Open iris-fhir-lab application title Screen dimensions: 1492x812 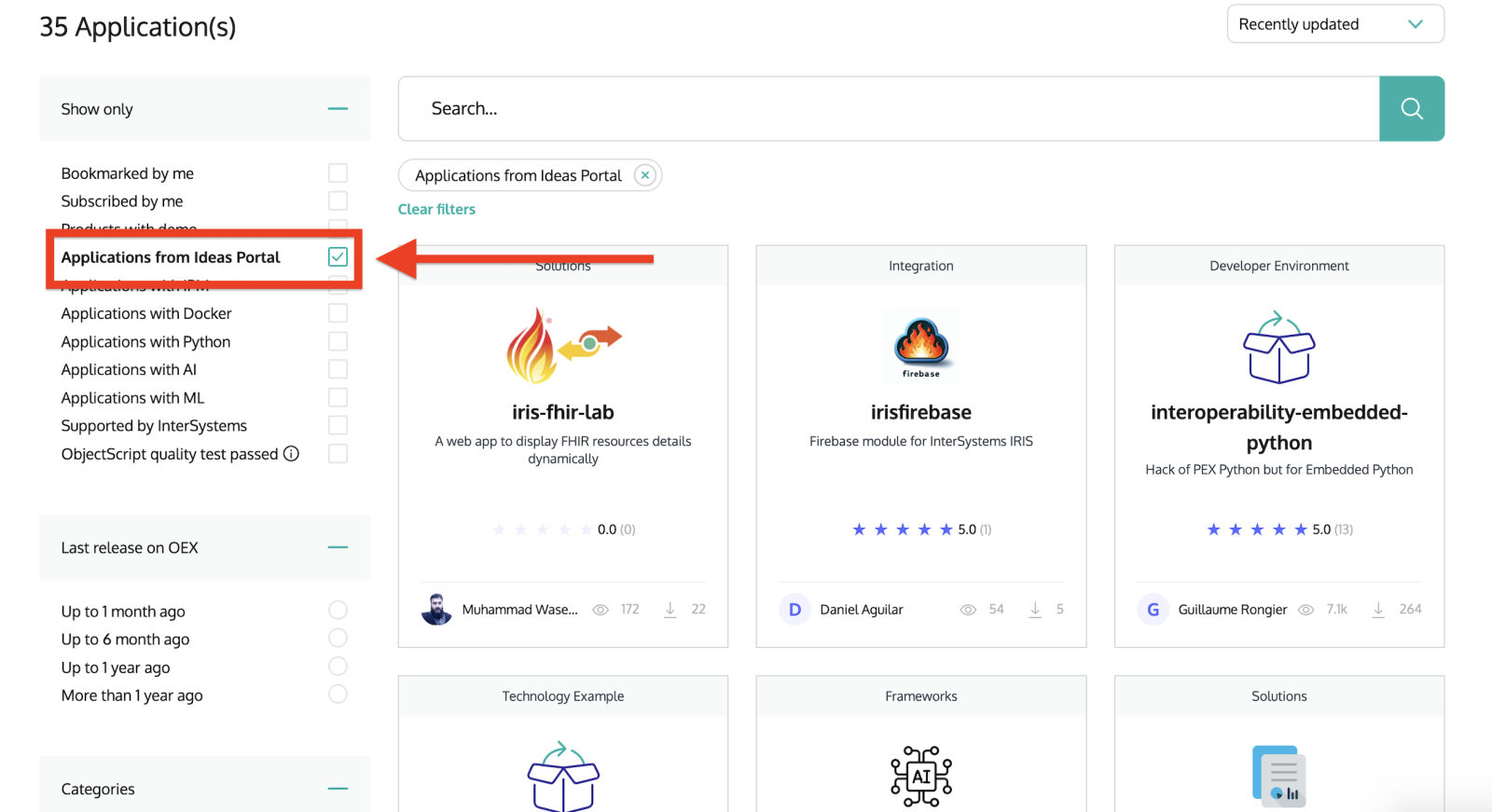[x=563, y=412]
